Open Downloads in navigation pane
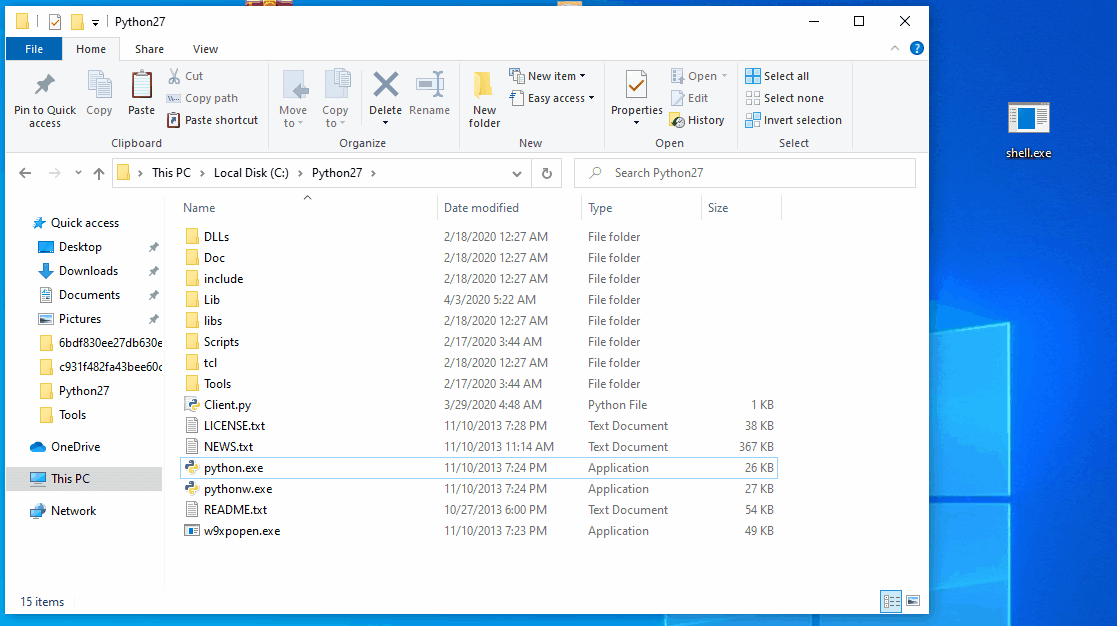Viewport: 1117px width, 626px height. (88, 271)
